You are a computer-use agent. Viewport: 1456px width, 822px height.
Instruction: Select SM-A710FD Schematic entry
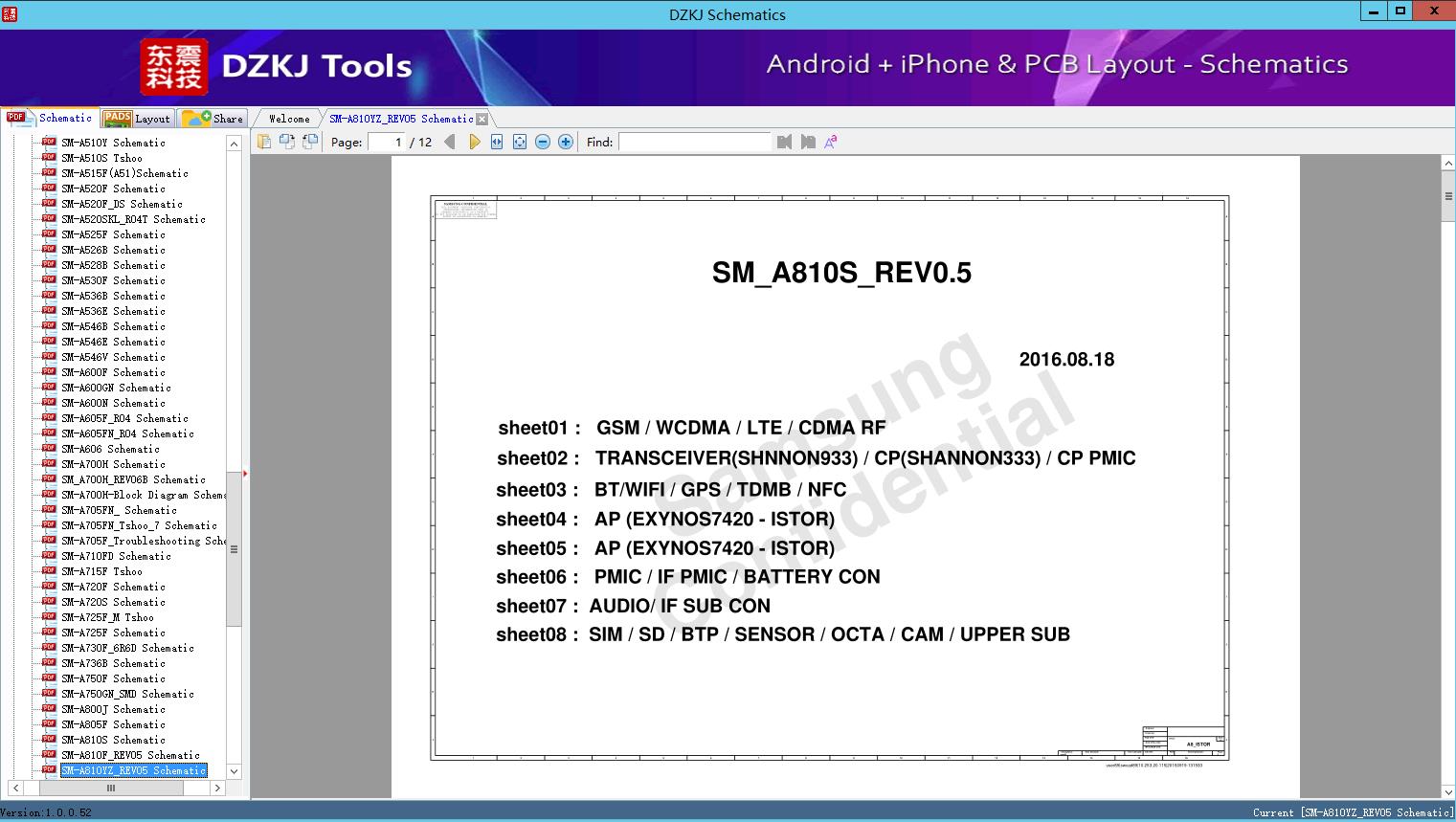point(116,556)
